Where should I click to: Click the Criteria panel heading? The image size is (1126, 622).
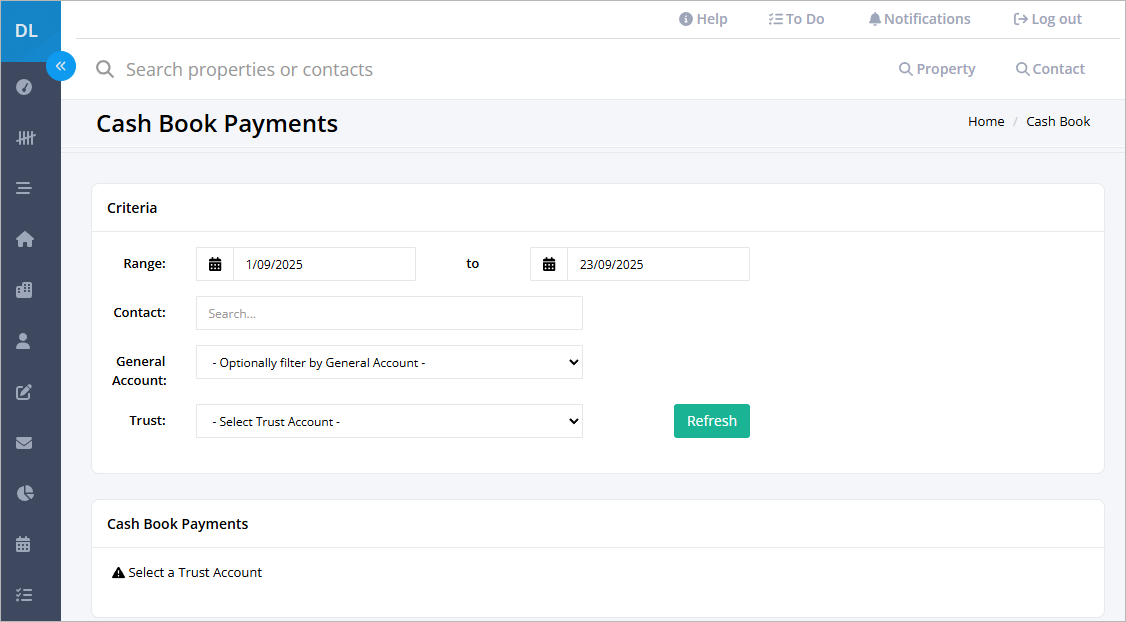point(132,208)
